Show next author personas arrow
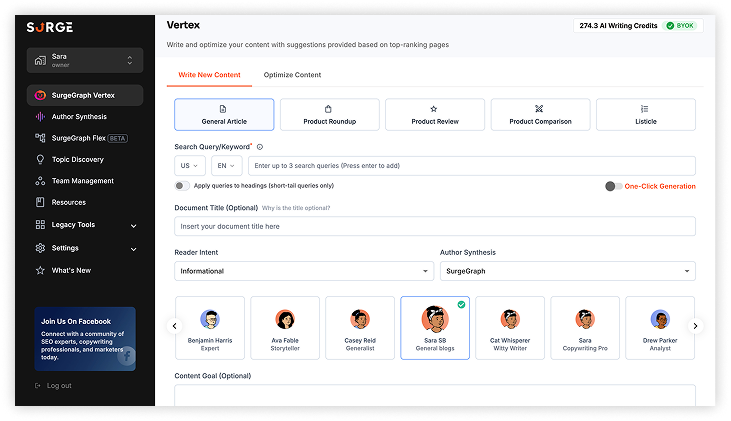Image resolution: width=731 pixels, height=421 pixels. pos(695,326)
